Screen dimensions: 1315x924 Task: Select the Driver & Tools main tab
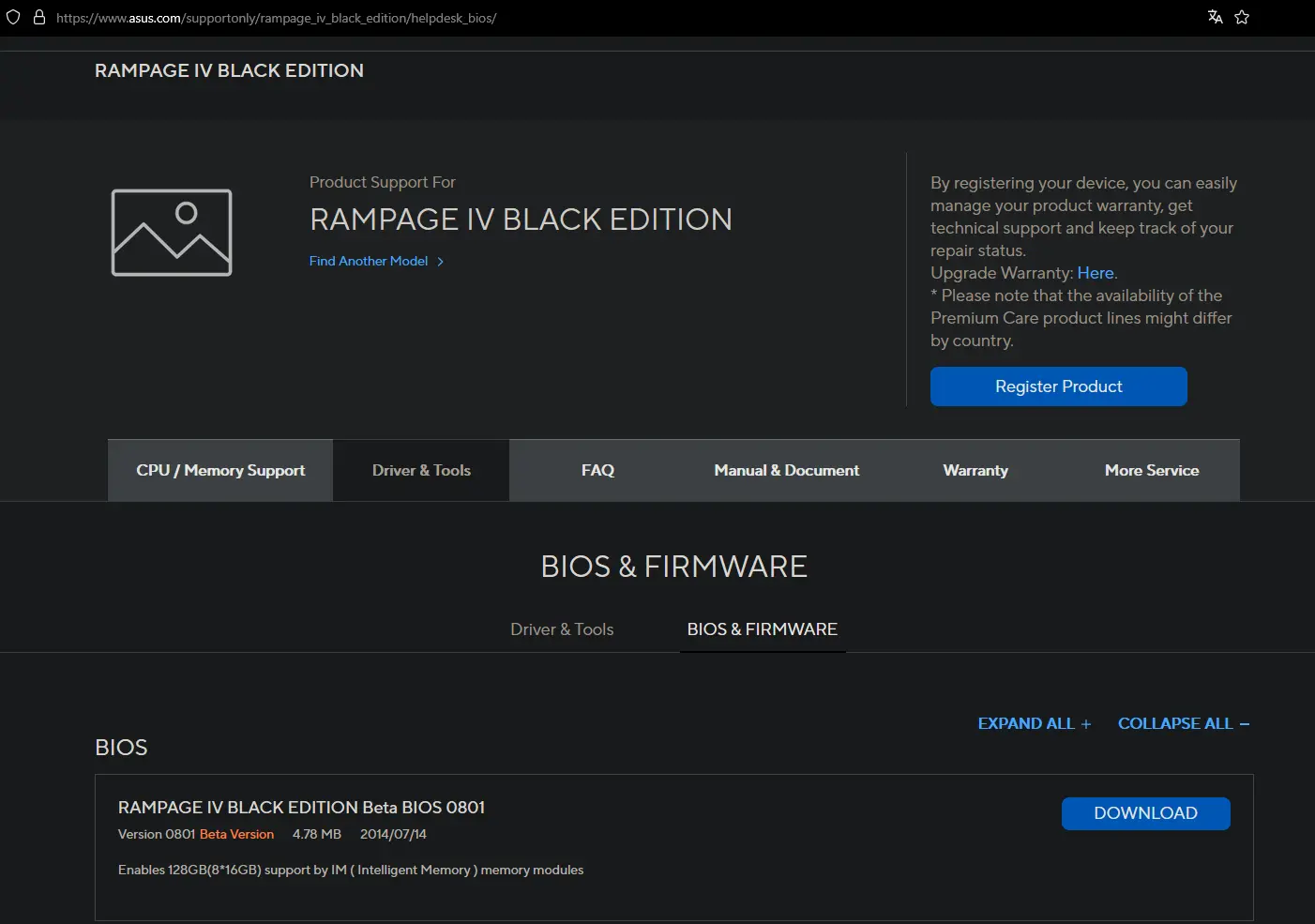[x=421, y=470]
